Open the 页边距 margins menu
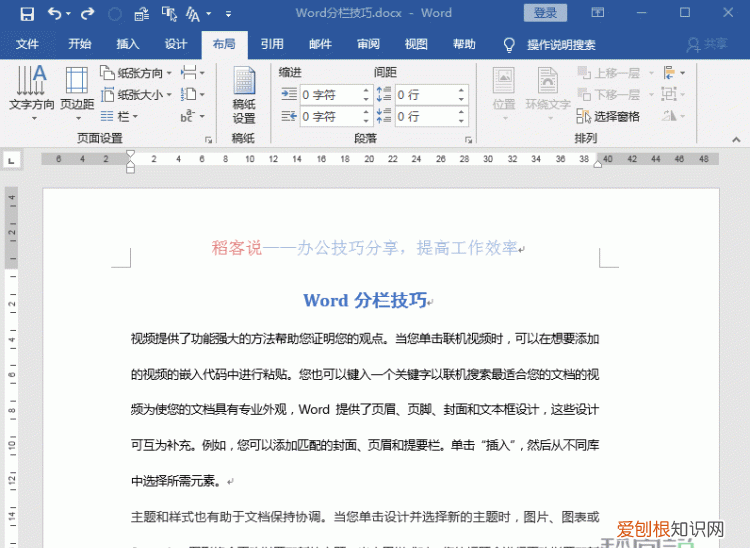Screen dimensions: 750x548 [77, 93]
